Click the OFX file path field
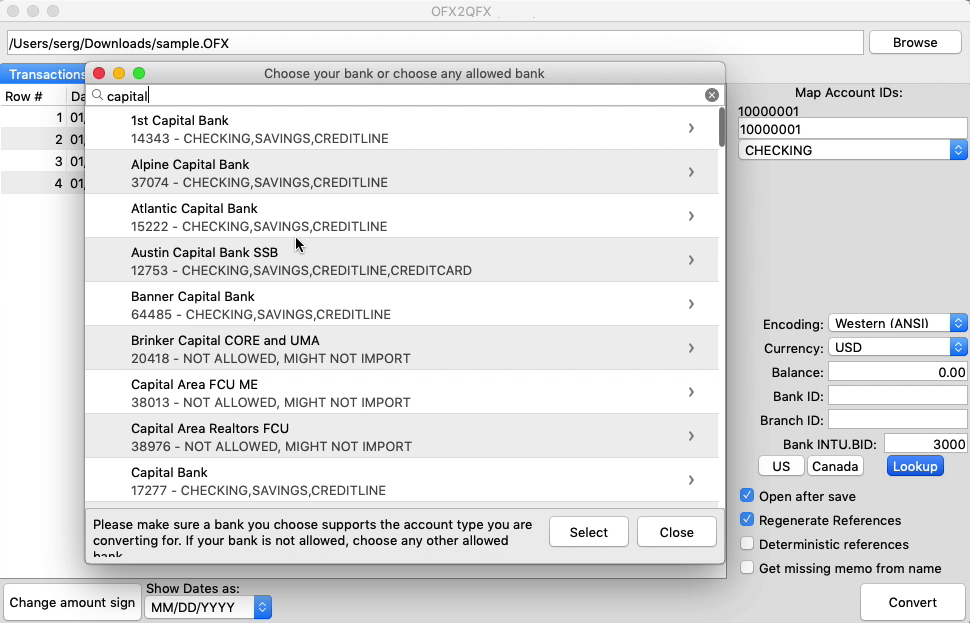The image size is (970, 623). (435, 43)
